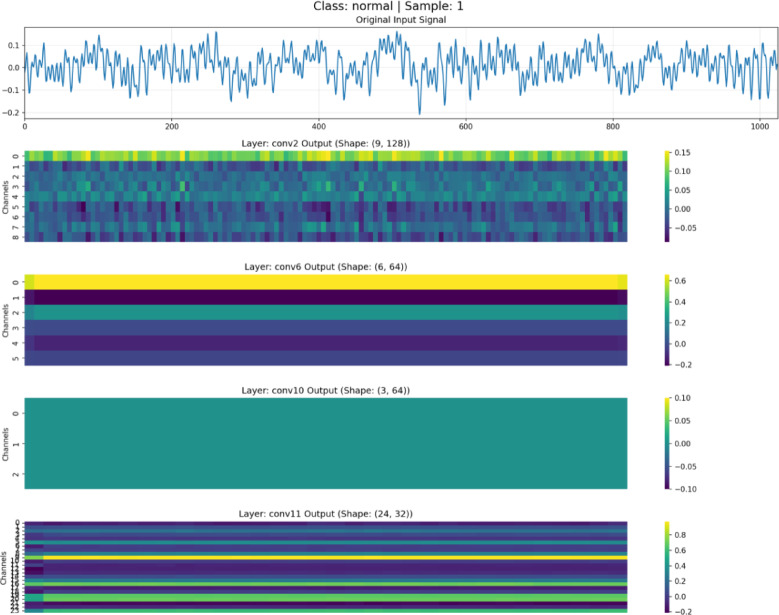Click the conv6 heatmap colorbar
The width and height of the screenshot is (779, 615).
[x=667, y=320]
